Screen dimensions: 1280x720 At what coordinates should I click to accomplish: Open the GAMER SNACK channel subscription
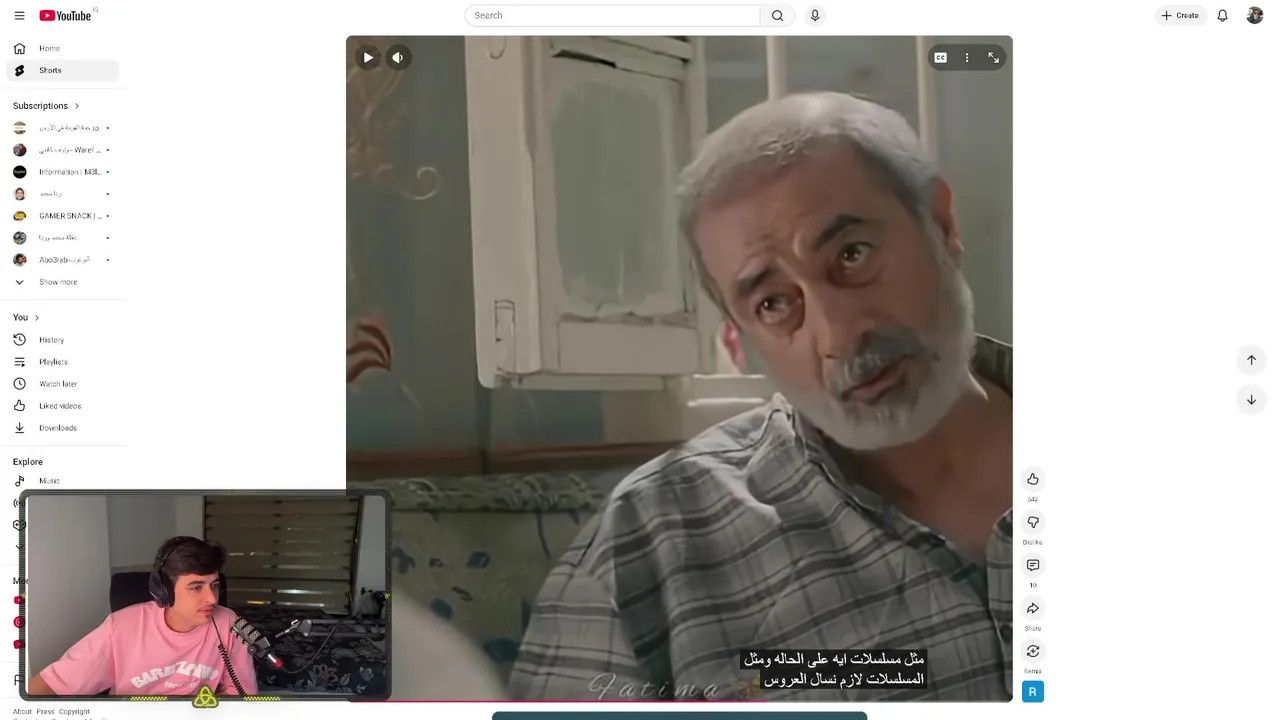[x=62, y=216]
